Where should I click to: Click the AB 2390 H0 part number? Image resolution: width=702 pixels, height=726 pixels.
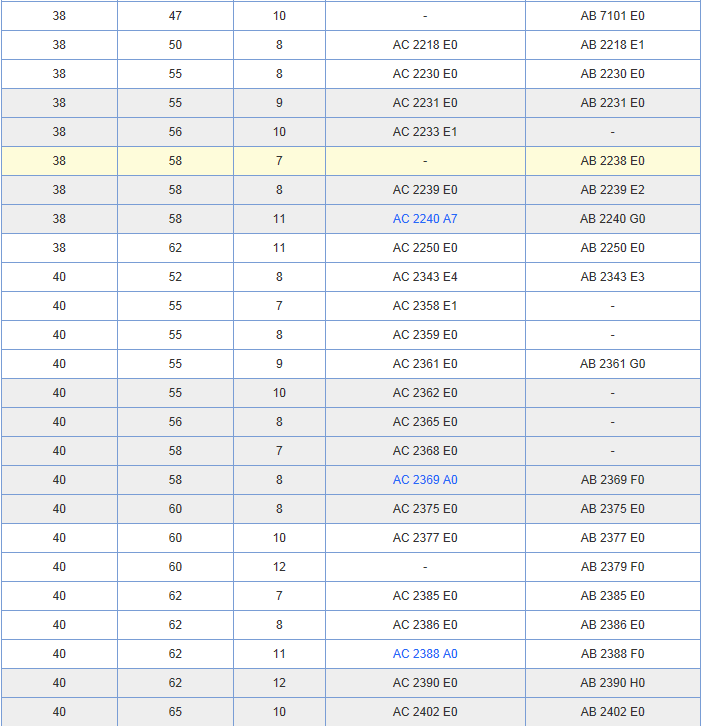pyautogui.click(x=612, y=683)
